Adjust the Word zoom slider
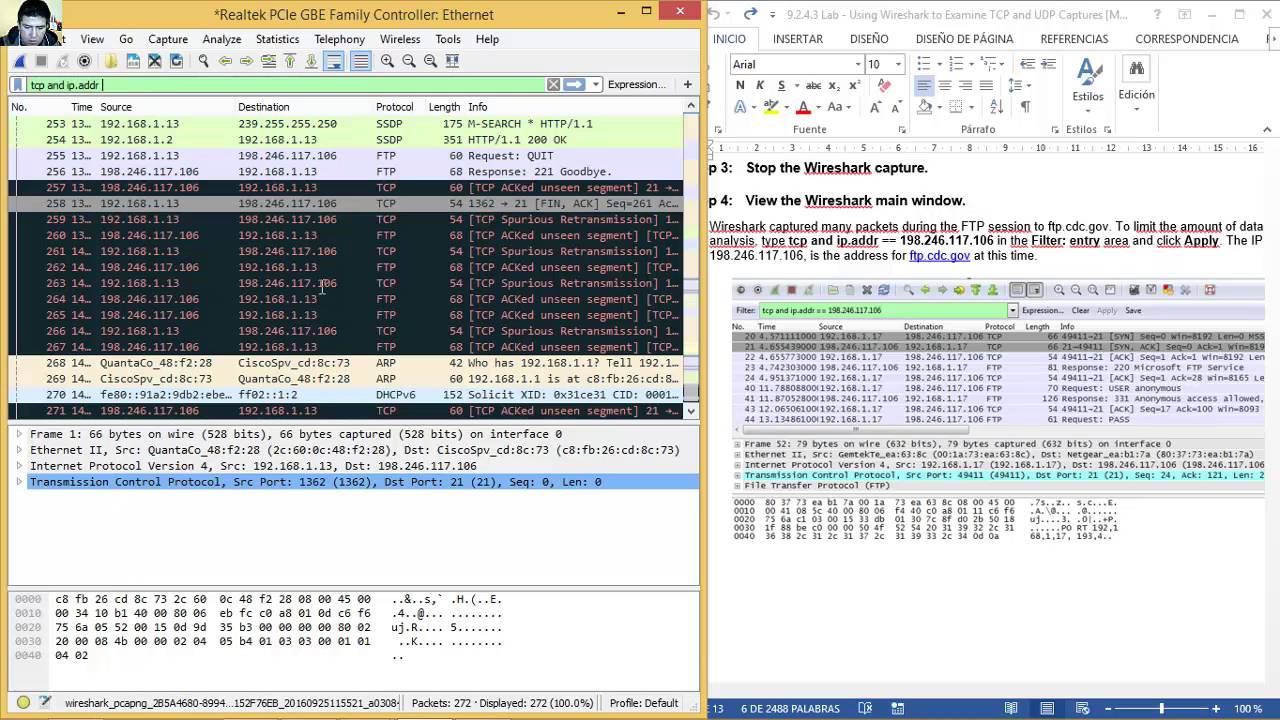Image resolution: width=1280 pixels, height=720 pixels. 1161,709
